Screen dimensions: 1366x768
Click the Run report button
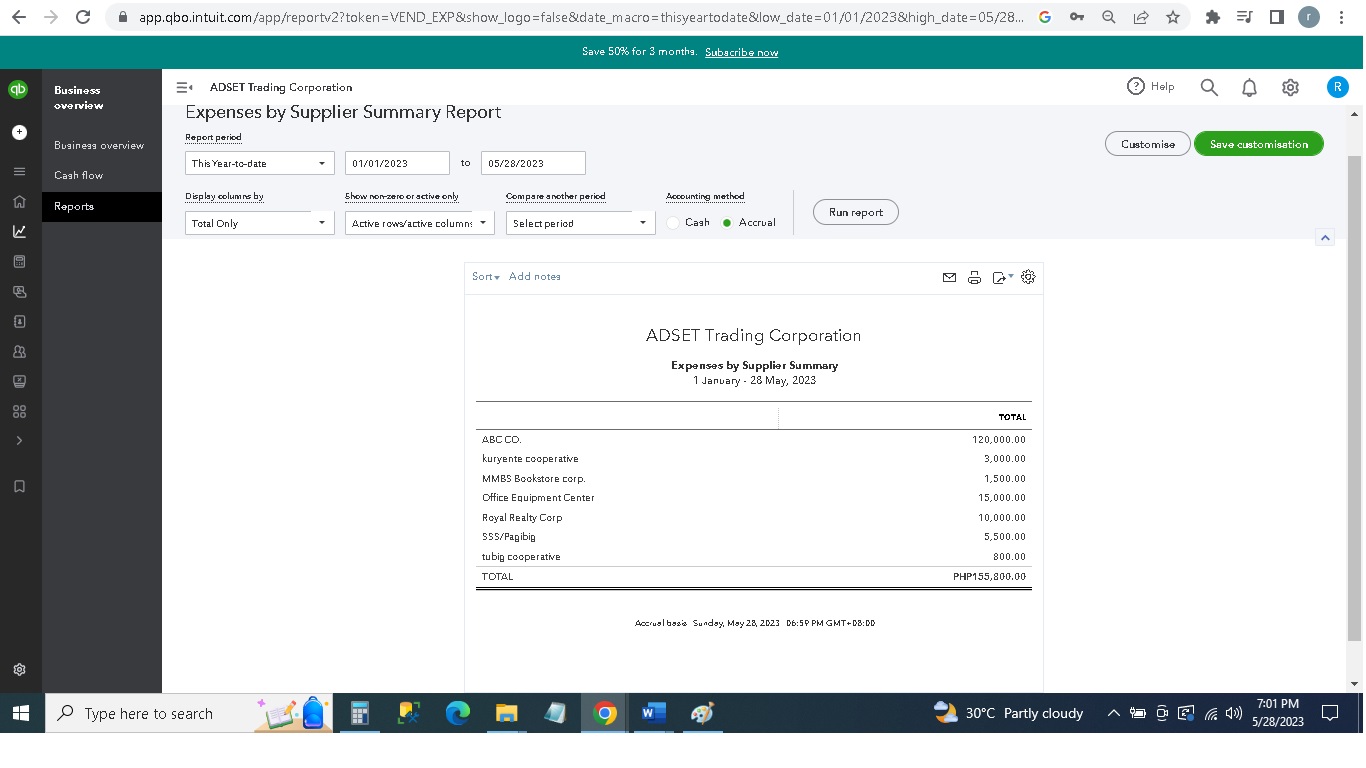tap(856, 212)
